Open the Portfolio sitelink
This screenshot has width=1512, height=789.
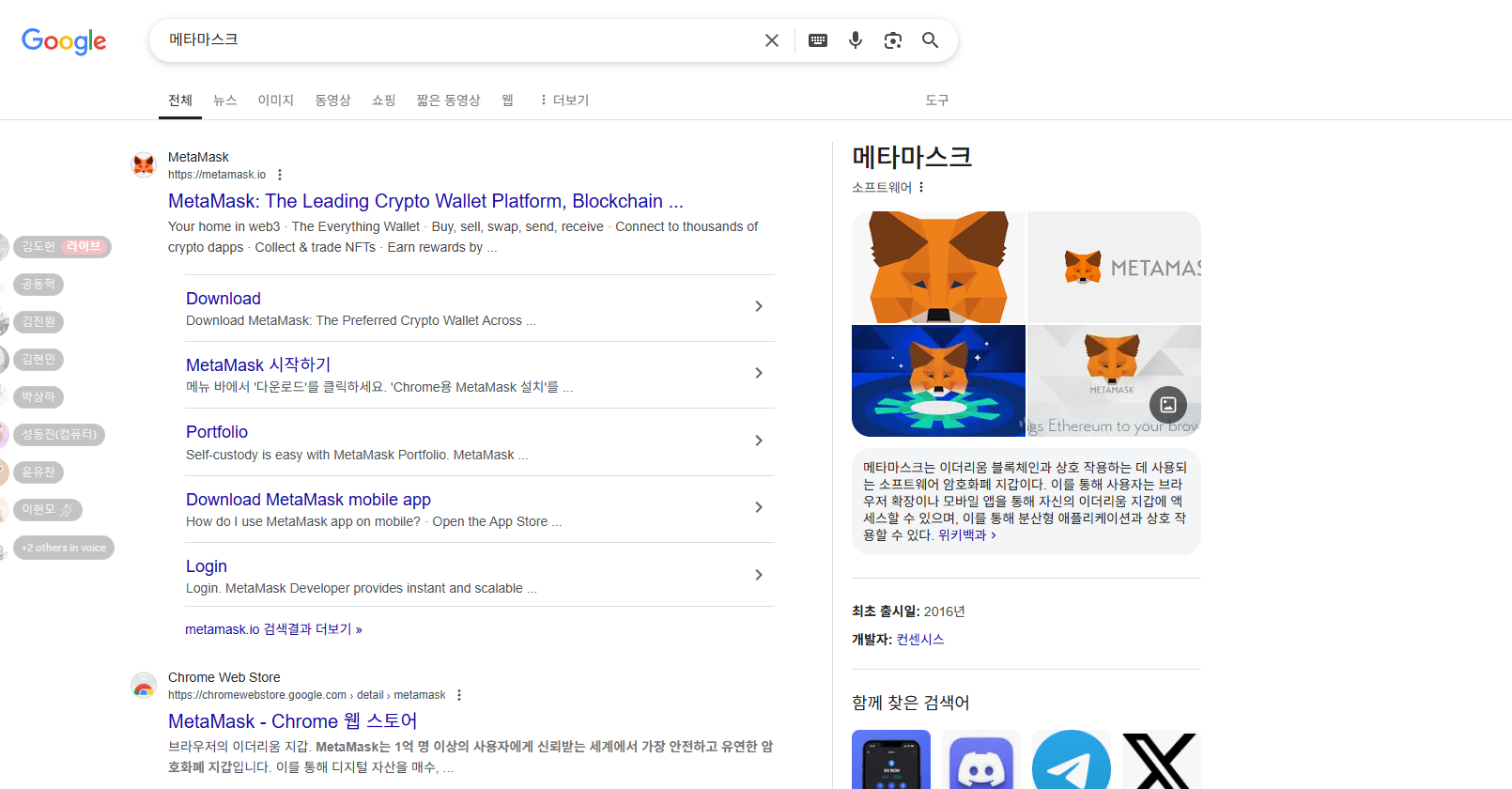click(x=217, y=432)
